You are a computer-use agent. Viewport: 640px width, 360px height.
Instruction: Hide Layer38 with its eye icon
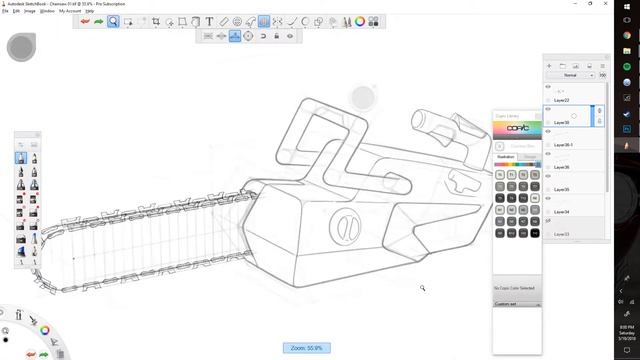[x=548, y=109]
